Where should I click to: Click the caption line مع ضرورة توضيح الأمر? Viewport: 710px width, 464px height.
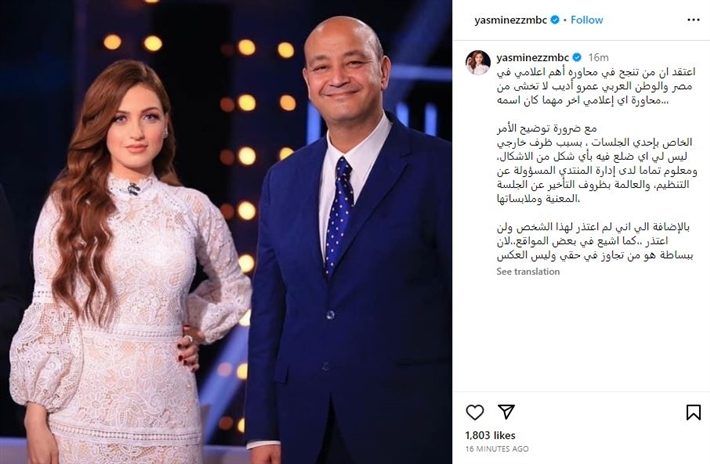coord(547,129)
